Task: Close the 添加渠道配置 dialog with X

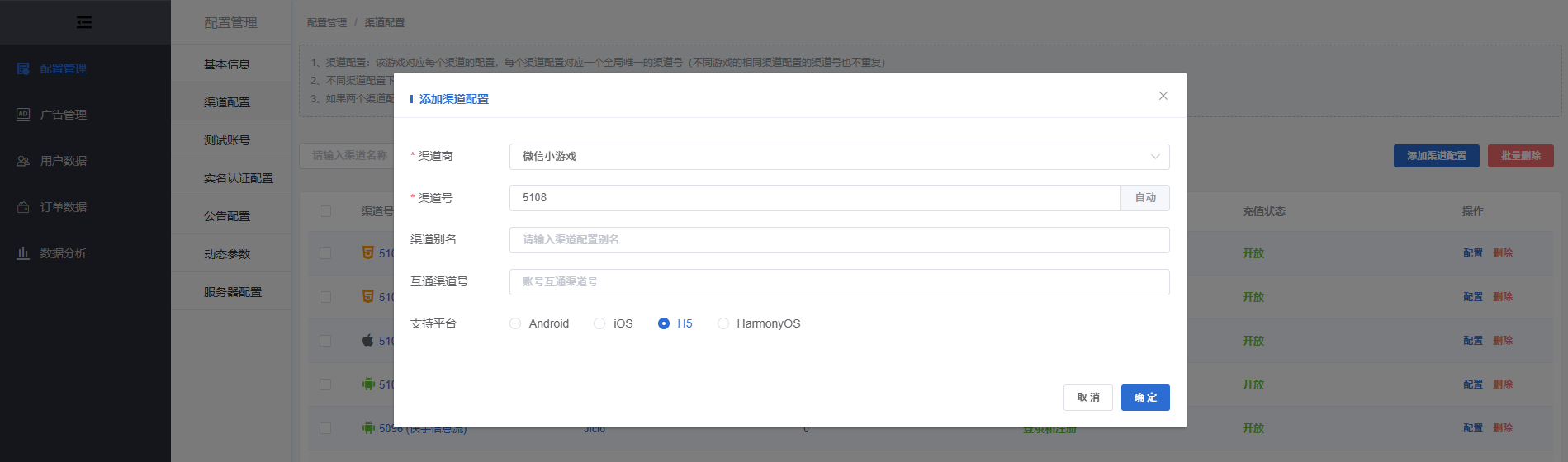Action: point(1163,96)
